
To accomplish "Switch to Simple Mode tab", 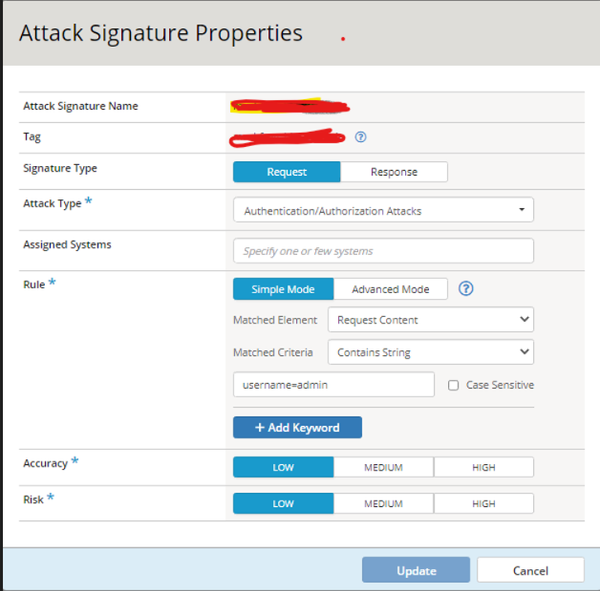I will coord(283,289).
